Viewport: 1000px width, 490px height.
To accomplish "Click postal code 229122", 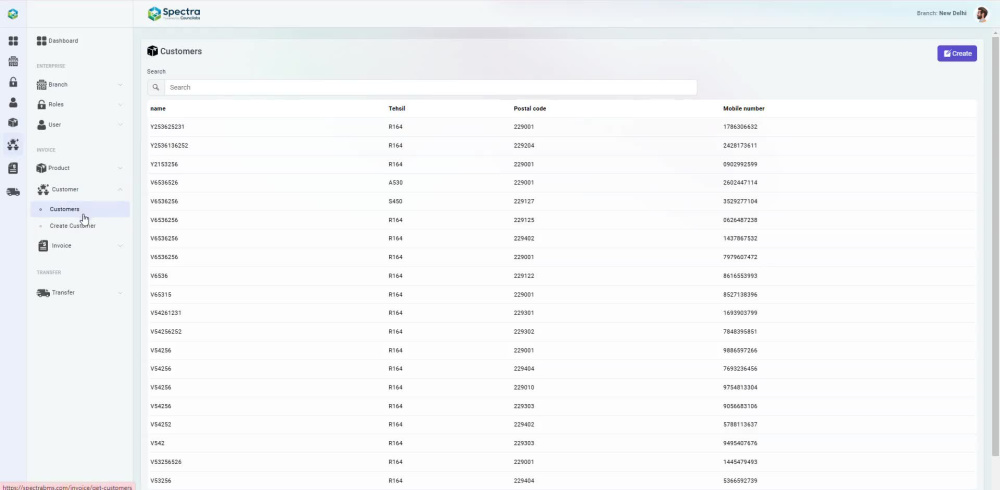I will coord(524,276).
